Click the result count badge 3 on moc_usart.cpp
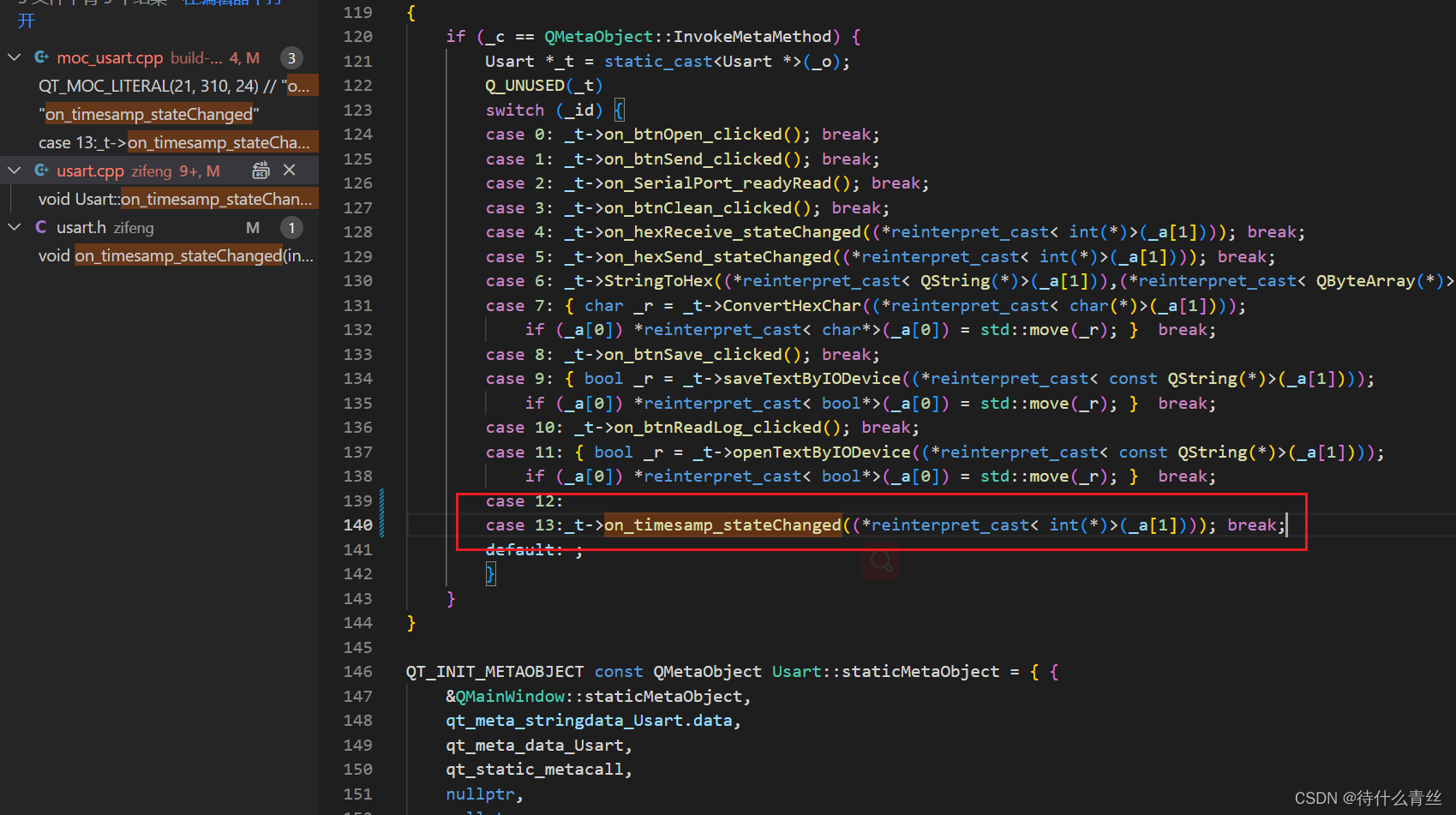1456x815 pixels. (291, 58)
